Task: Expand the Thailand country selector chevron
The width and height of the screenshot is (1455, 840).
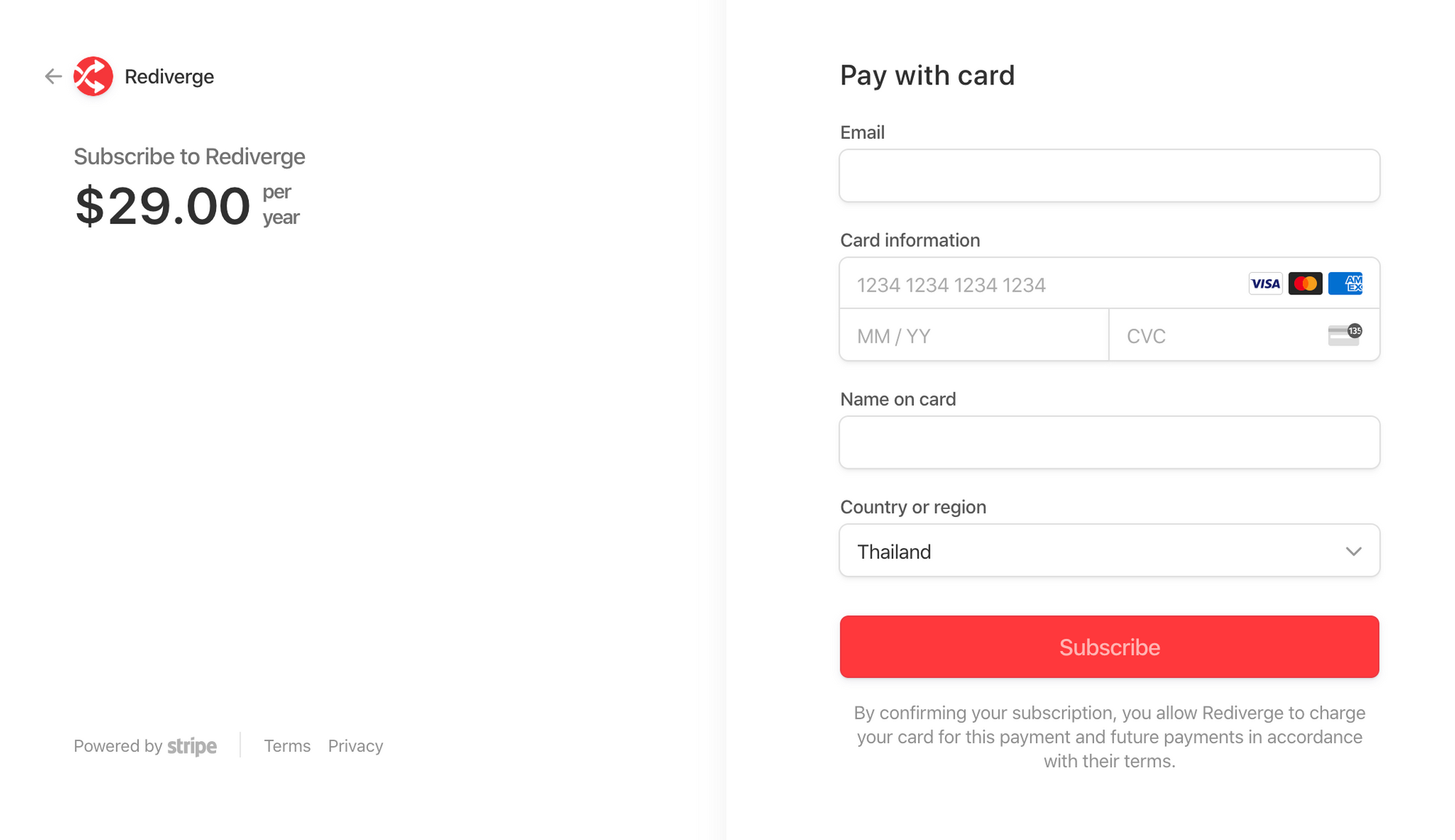Action: pyautogui.click(x=1354, y=551)
